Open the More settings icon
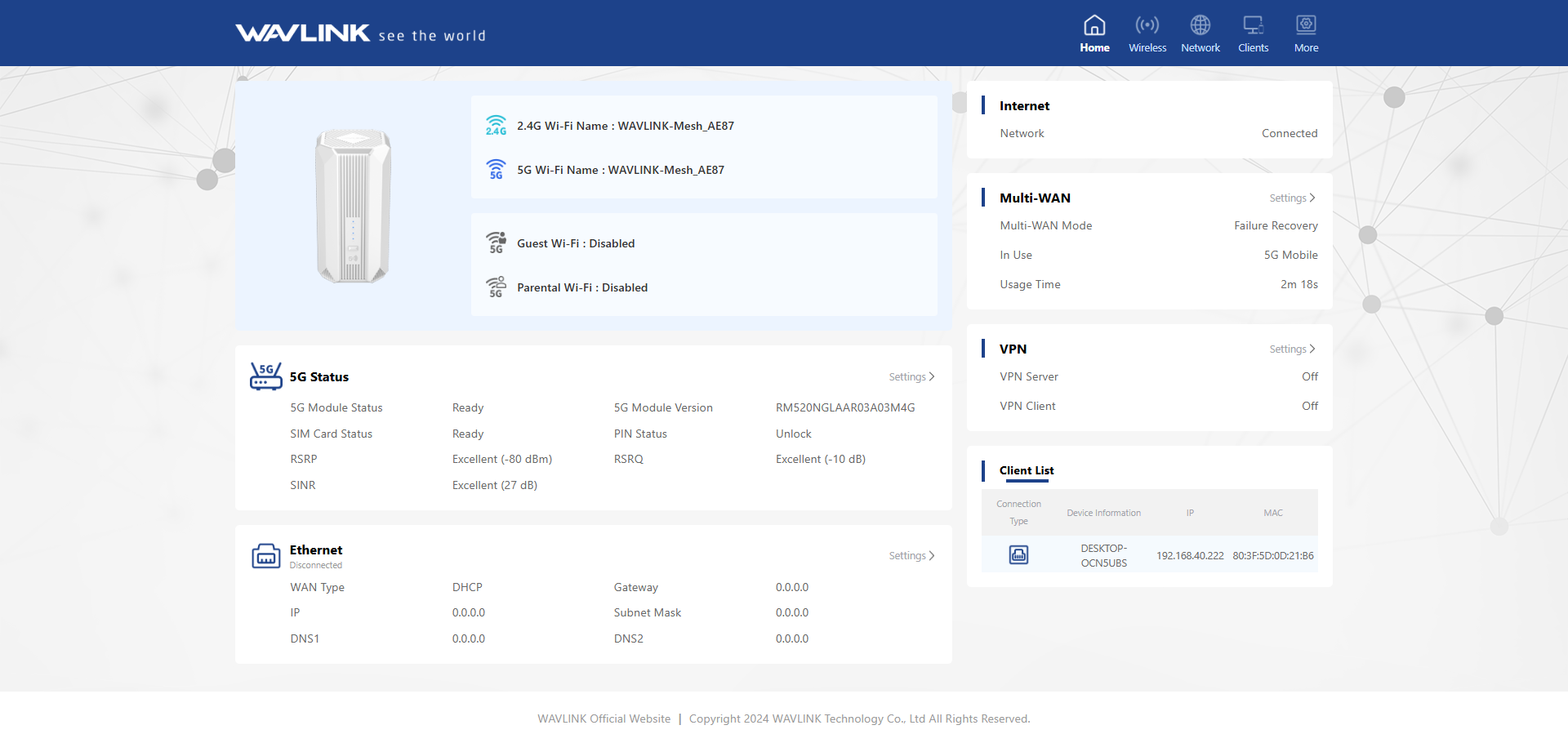1568x743 pixels. (1306, 26)
